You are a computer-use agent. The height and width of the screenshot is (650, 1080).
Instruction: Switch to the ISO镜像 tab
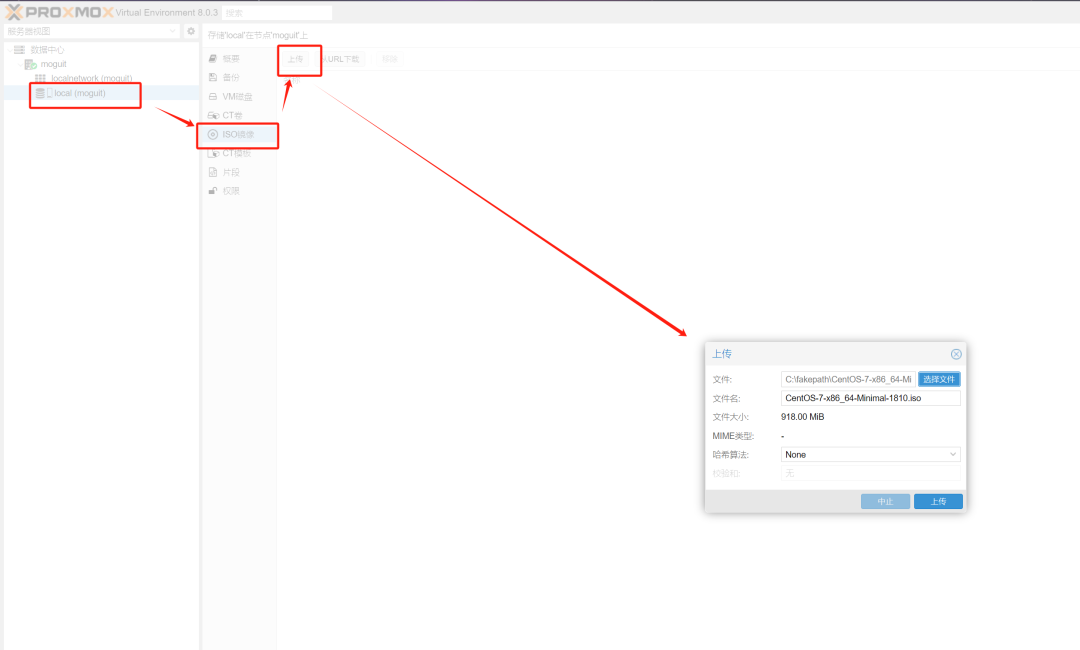pyautogui.click(x=238, y=134)
